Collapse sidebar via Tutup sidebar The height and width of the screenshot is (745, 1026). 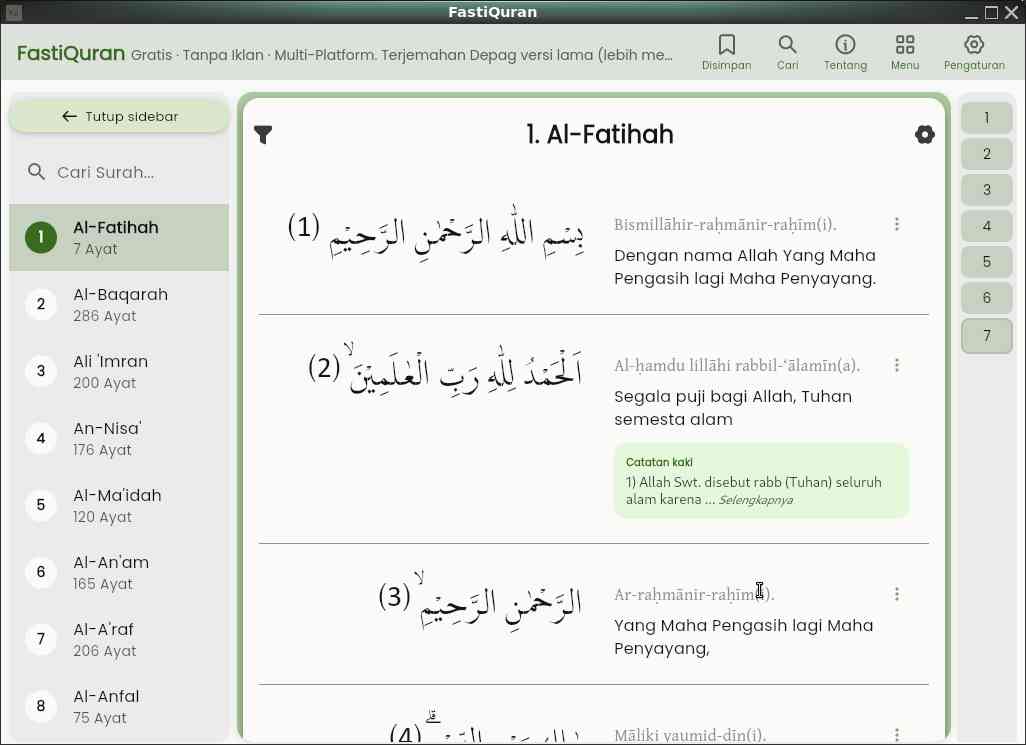119,116
